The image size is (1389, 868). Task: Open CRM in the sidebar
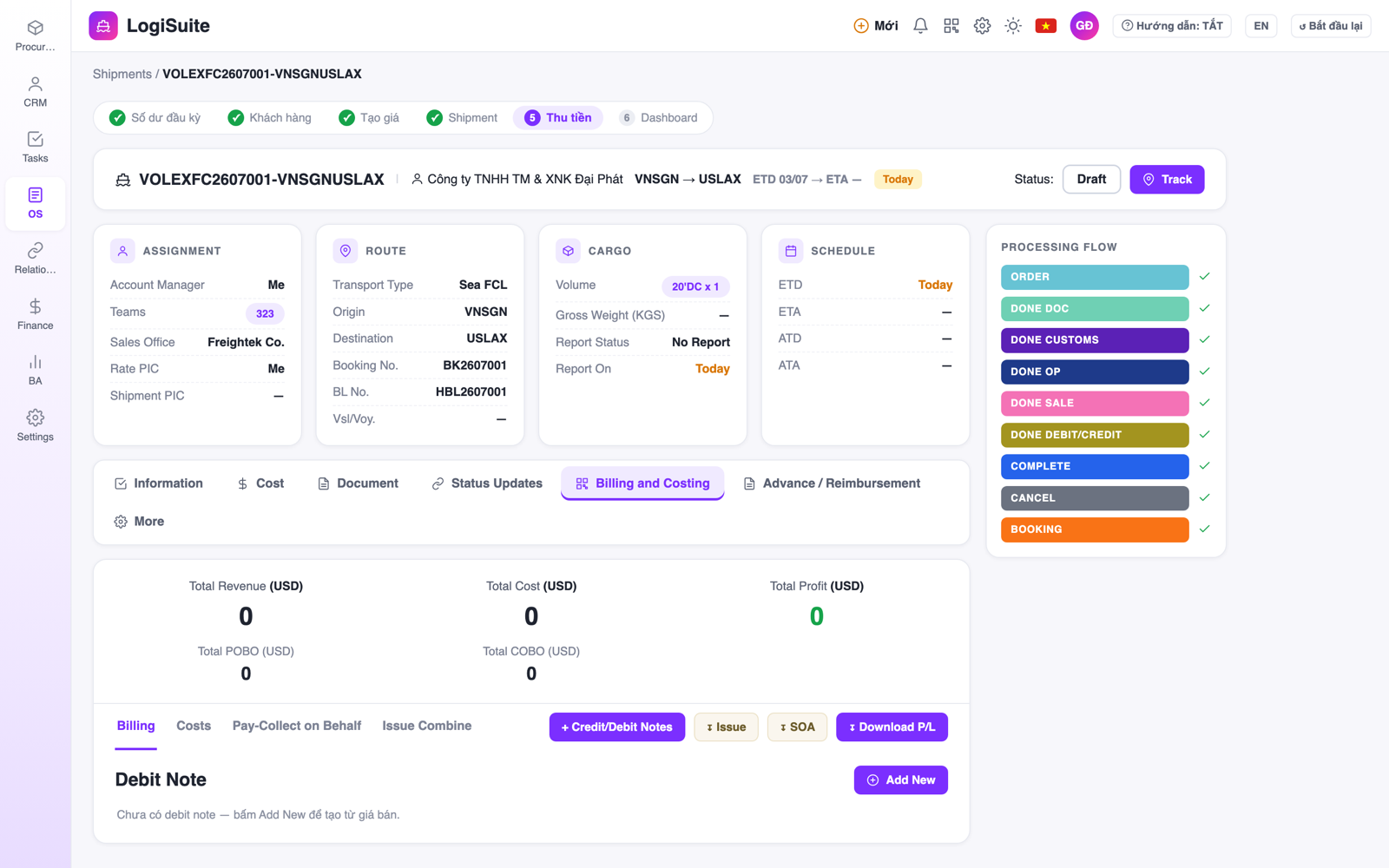(x=36, y=92)
